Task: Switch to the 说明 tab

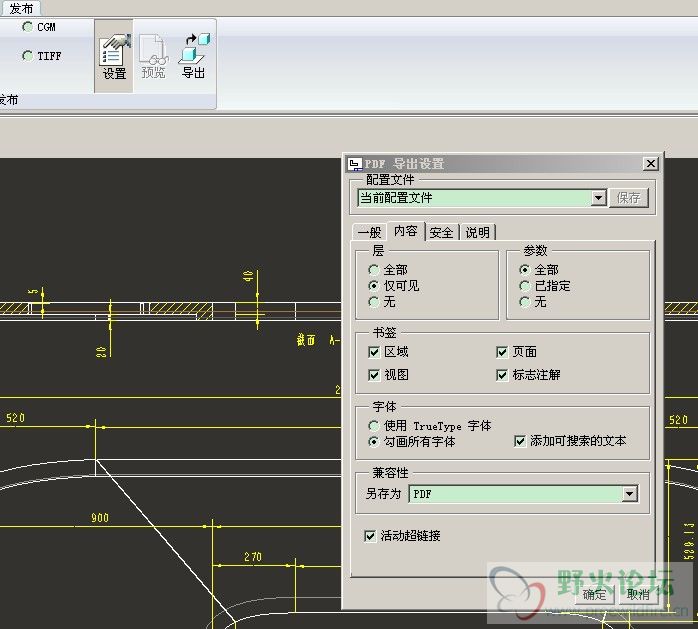Action: point(477,232)
